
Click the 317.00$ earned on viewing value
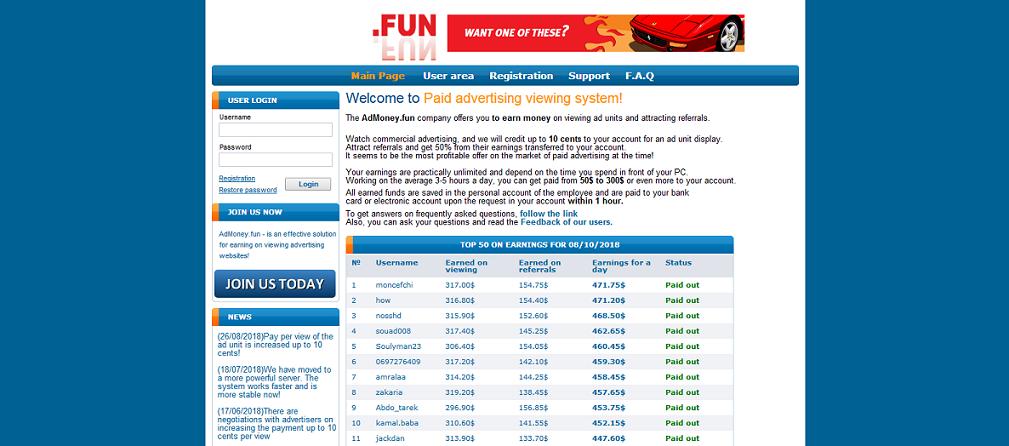point(460,285)
